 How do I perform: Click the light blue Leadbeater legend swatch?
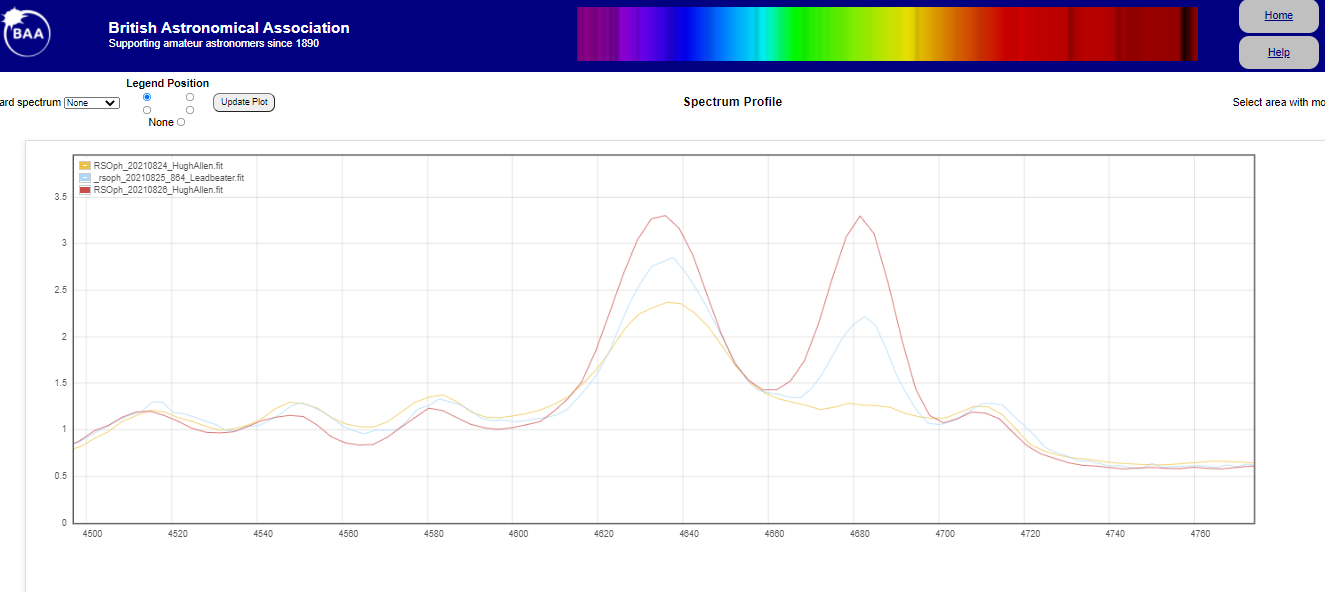(x=85, y=178)
